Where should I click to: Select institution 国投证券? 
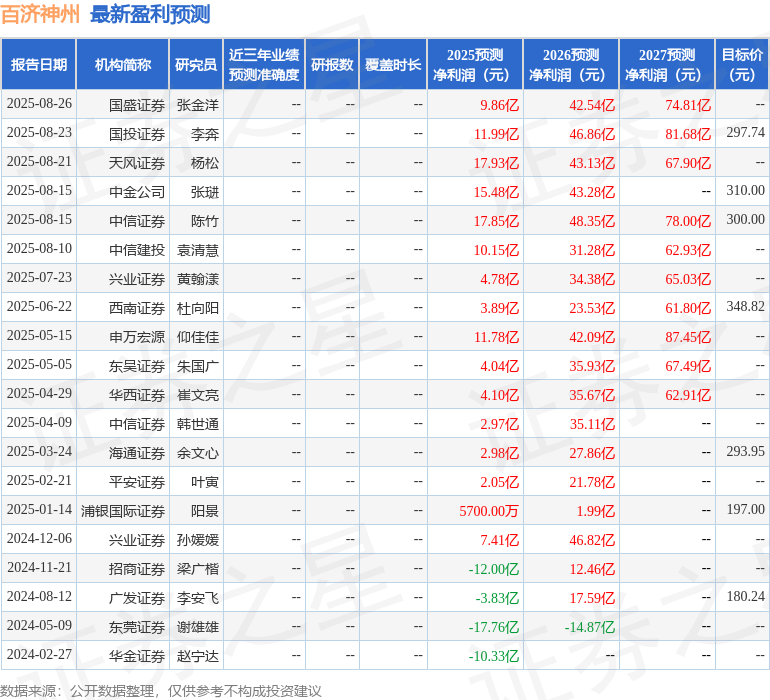(x=137, y=134)
